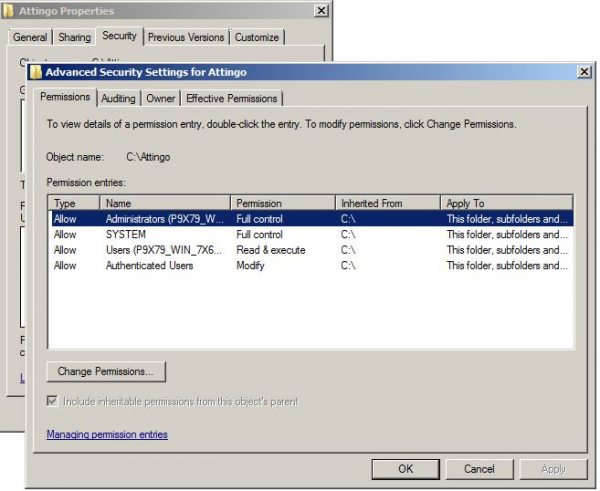This screenshot has height=491, width=600.
Task: Open the Sharing tab in Properties
Action: pos(74,37)
